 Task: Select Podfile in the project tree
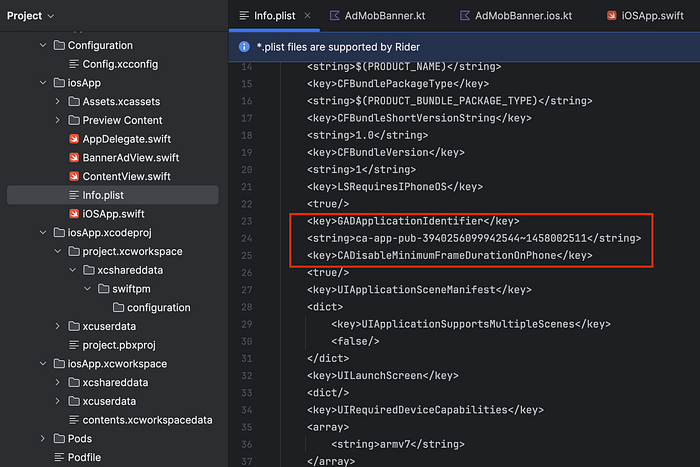[84, 457]
